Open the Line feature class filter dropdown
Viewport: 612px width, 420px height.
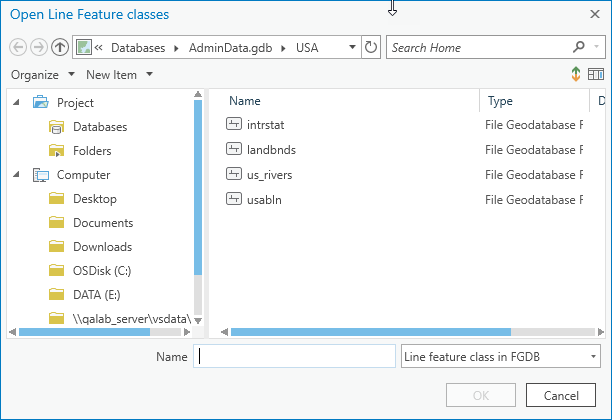click(500, 356)
